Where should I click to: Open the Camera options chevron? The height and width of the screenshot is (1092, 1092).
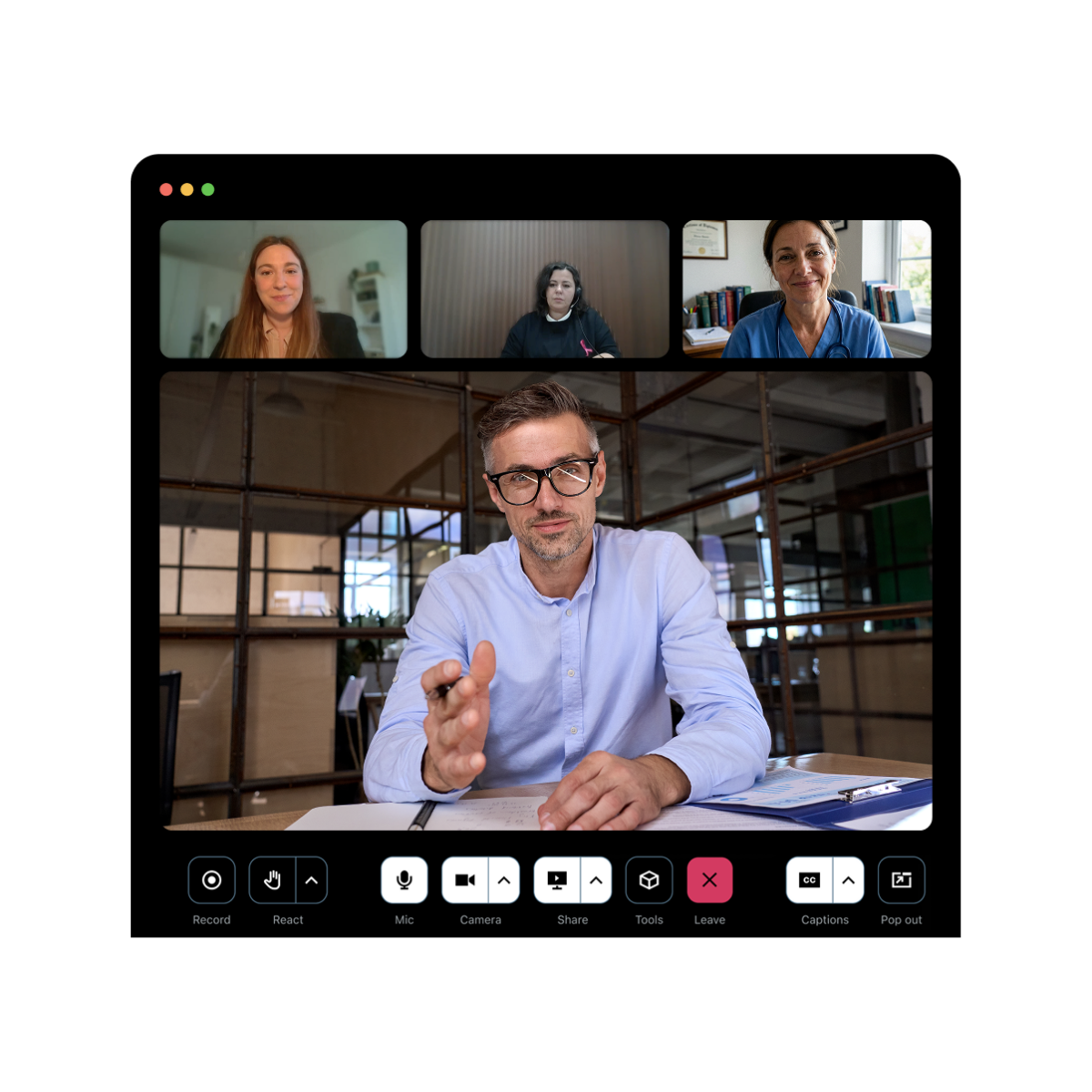(504, 880)
